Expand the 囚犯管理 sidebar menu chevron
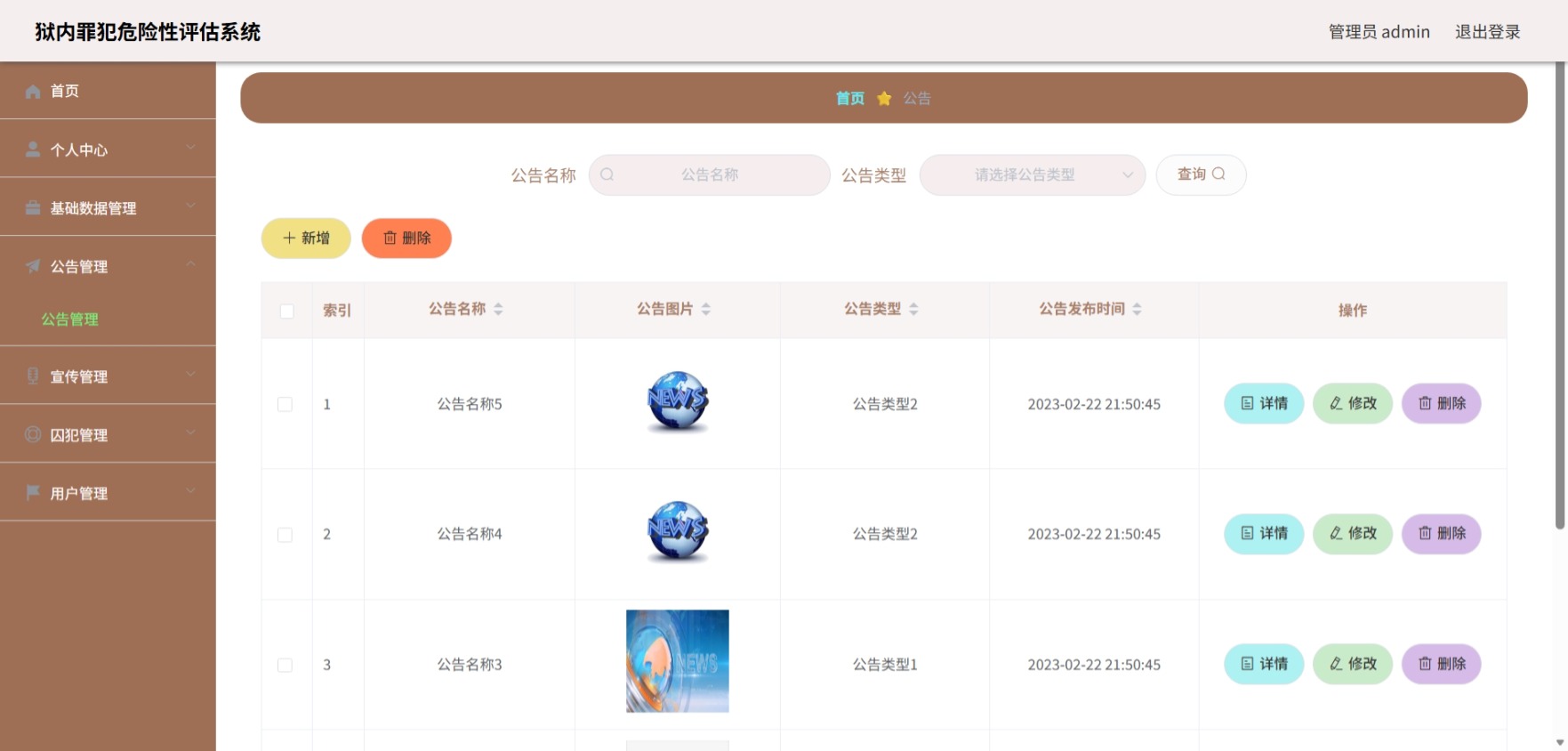 tap(190, 433)
